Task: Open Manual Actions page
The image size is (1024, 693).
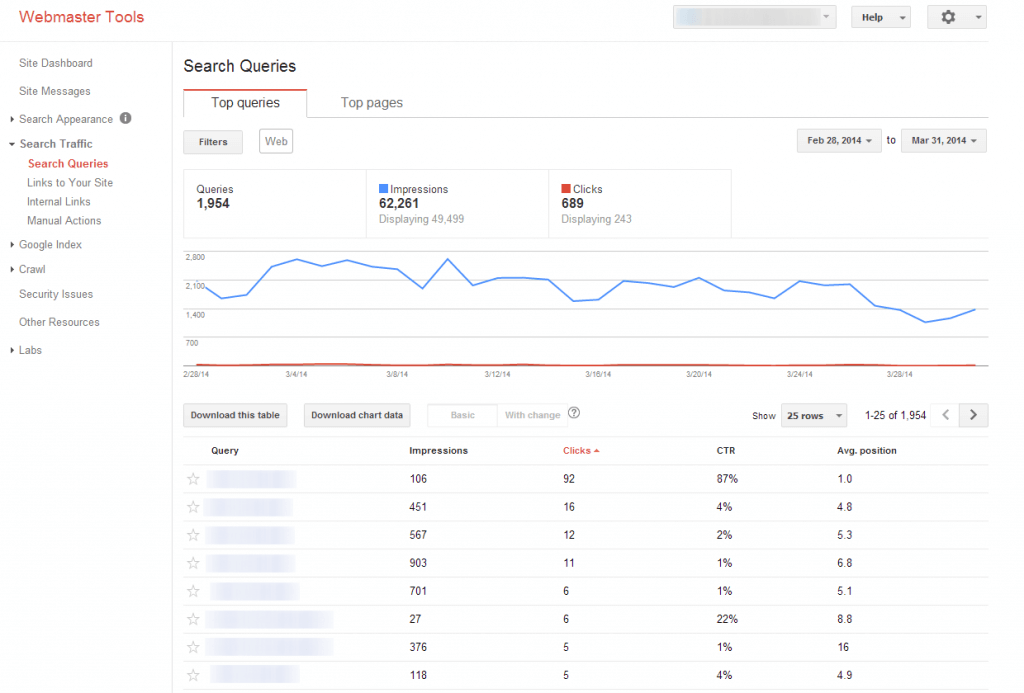Action: (64, 221)
